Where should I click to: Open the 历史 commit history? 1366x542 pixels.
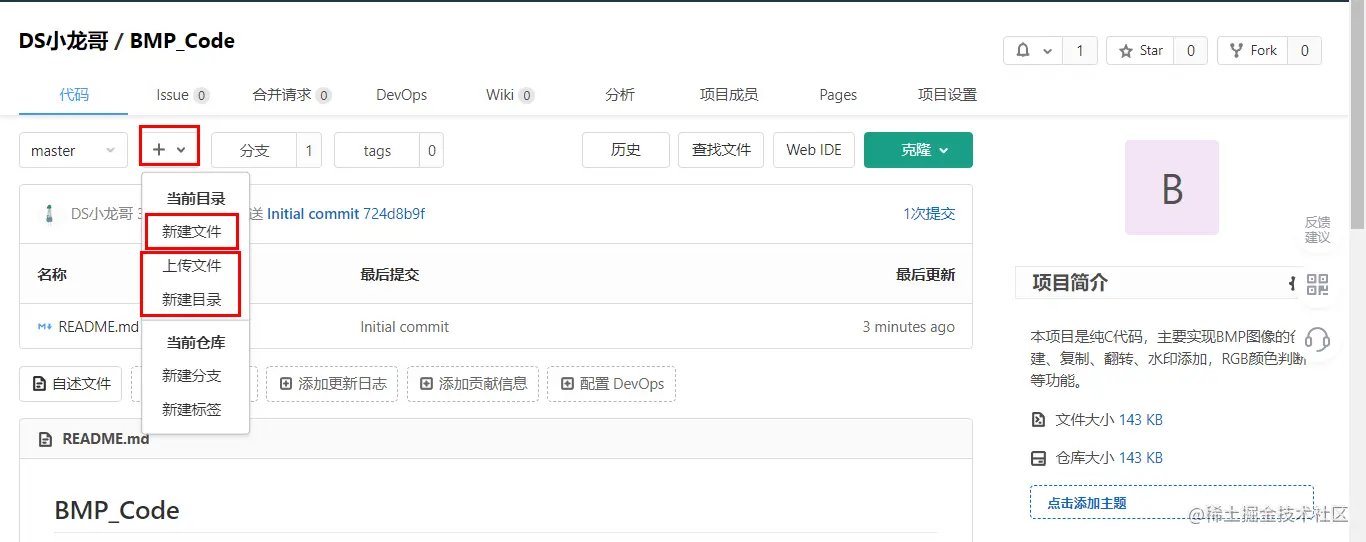point(626,150)
